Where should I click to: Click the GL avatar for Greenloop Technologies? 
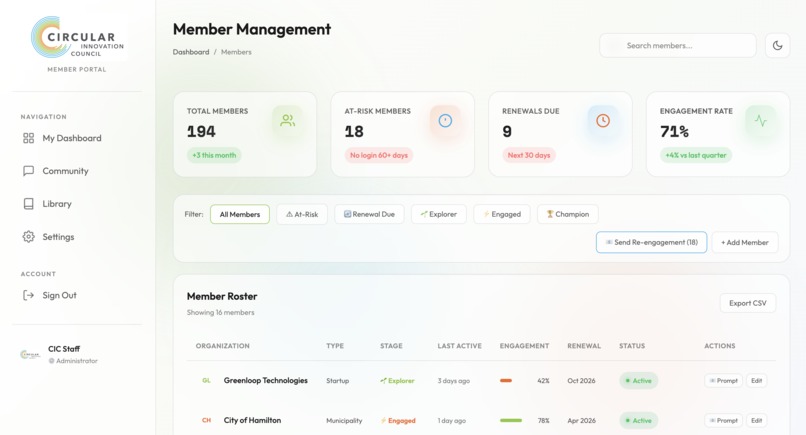(x=206, y=380)
